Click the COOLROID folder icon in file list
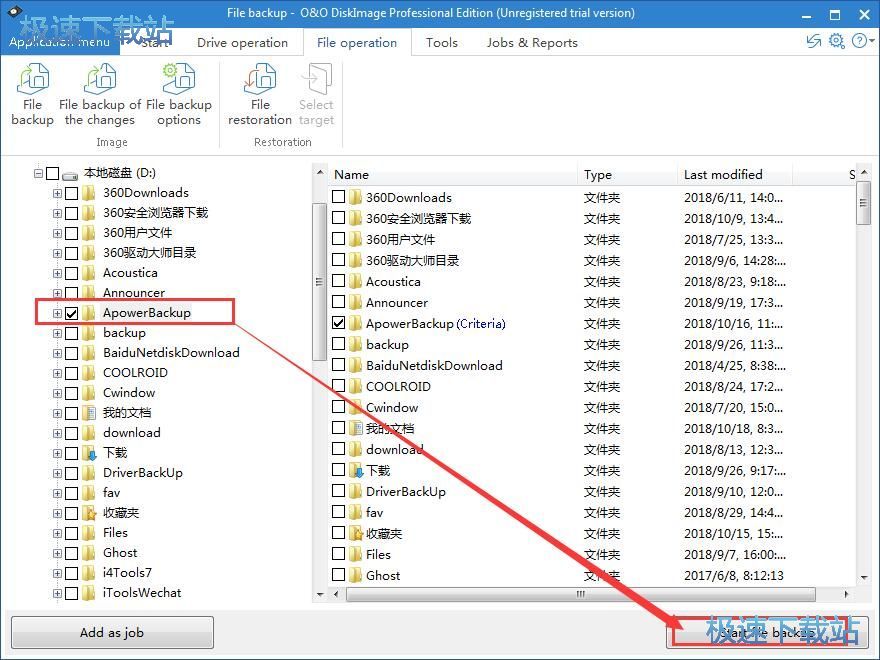Viewport: 880px width, 660px height. click(355, 386)
